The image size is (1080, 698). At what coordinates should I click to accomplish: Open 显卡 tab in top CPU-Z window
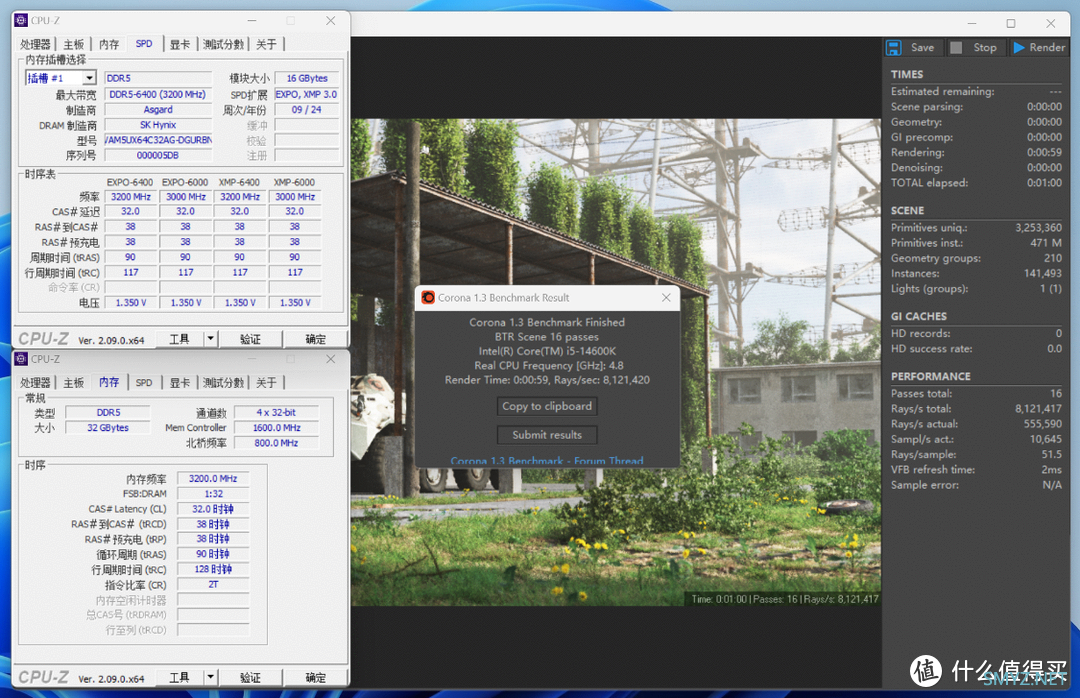tap(180, 44)
